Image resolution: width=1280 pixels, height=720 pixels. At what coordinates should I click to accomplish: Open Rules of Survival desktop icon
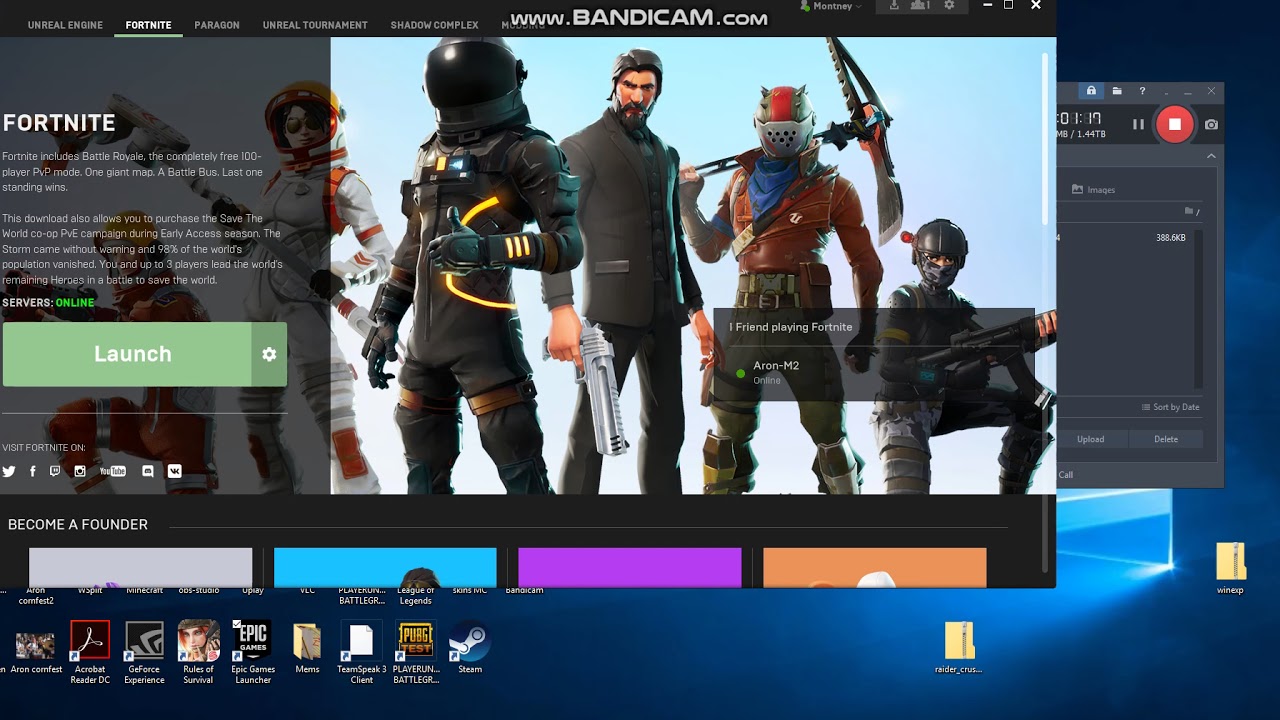tap(198, 653)
